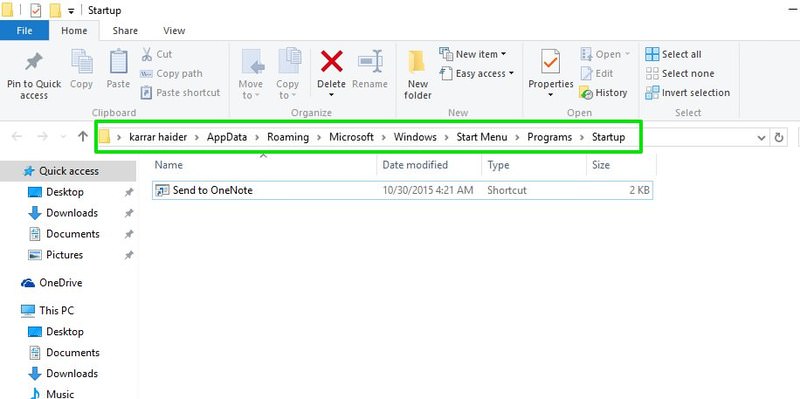The height and width of the screenshot is (399, 800).
Task: Sort by the Type column header
Action: [534, 165]
